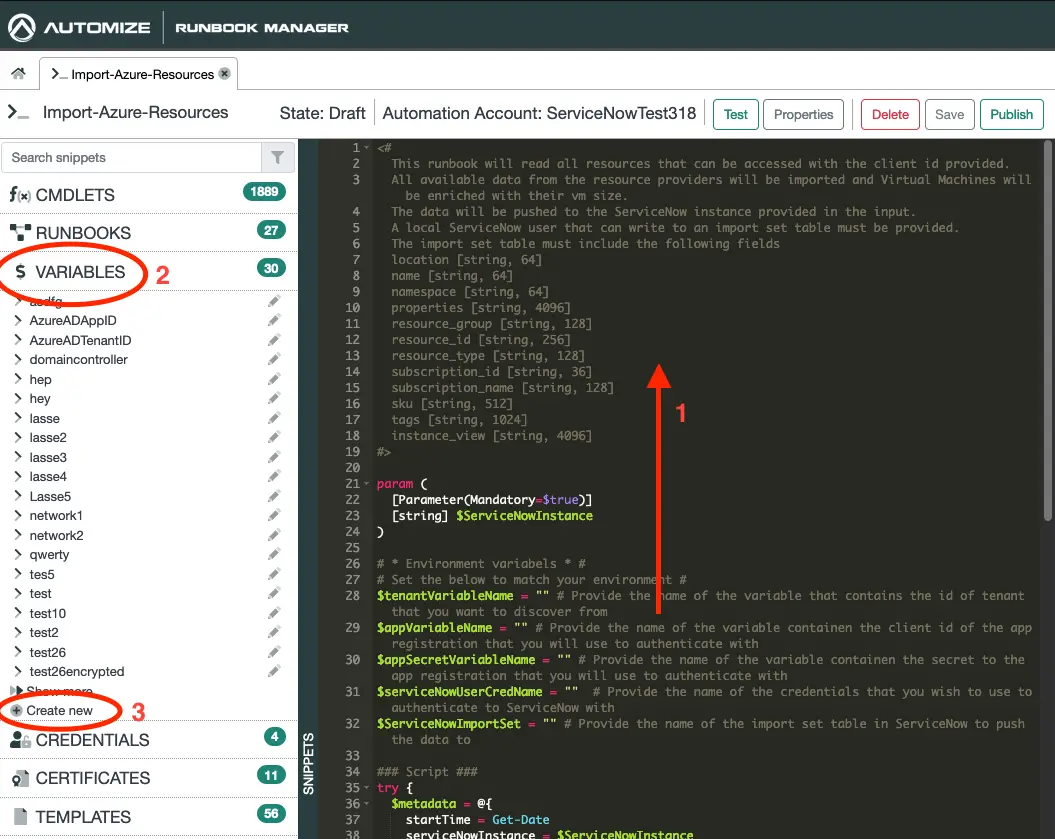Edit the AzureADAppID variable pencil icon
The image size is (1055, 839).
pyautogui.click(x=274, y=321)
